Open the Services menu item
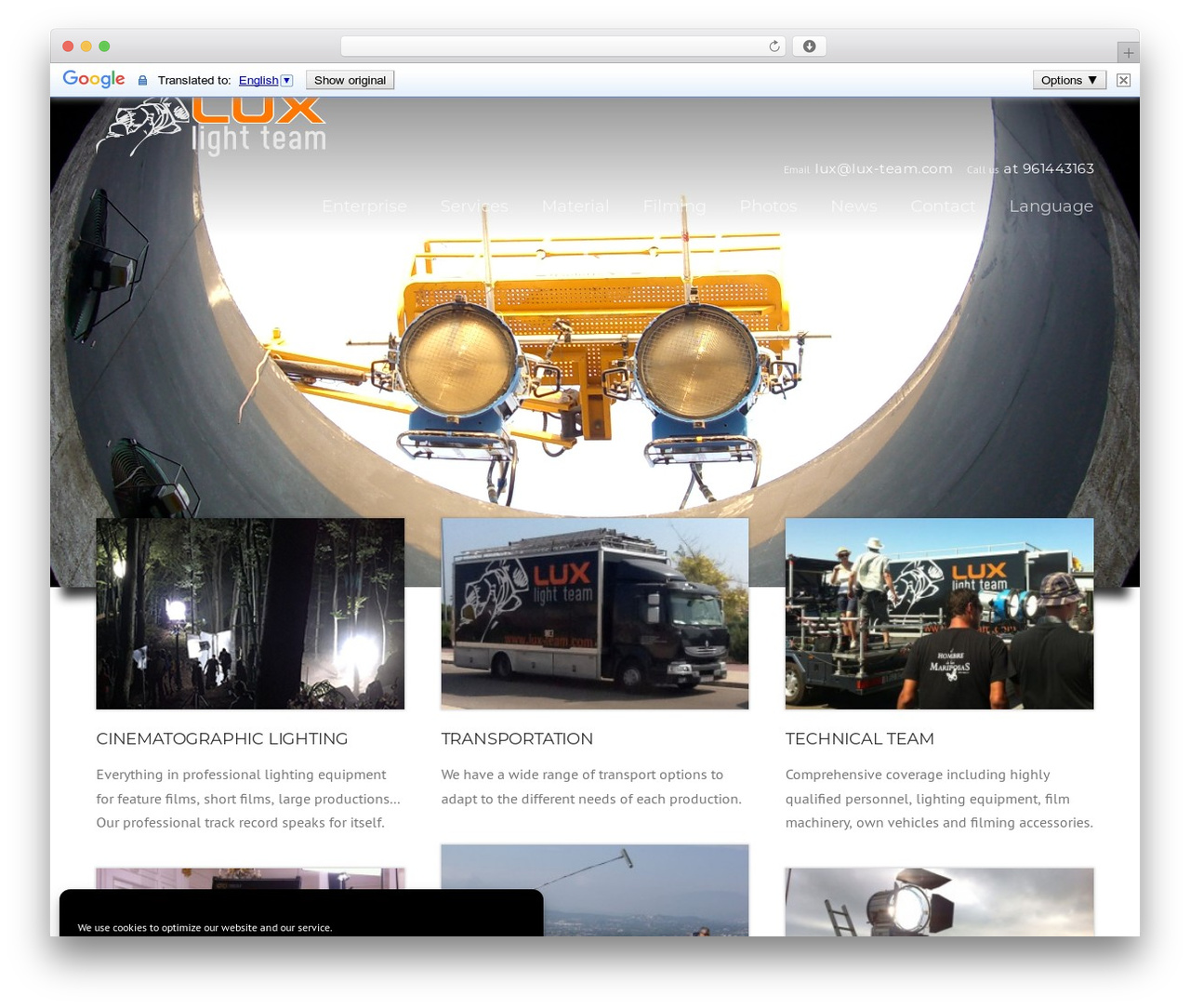 pyautogui.click(x=474, y=206)
